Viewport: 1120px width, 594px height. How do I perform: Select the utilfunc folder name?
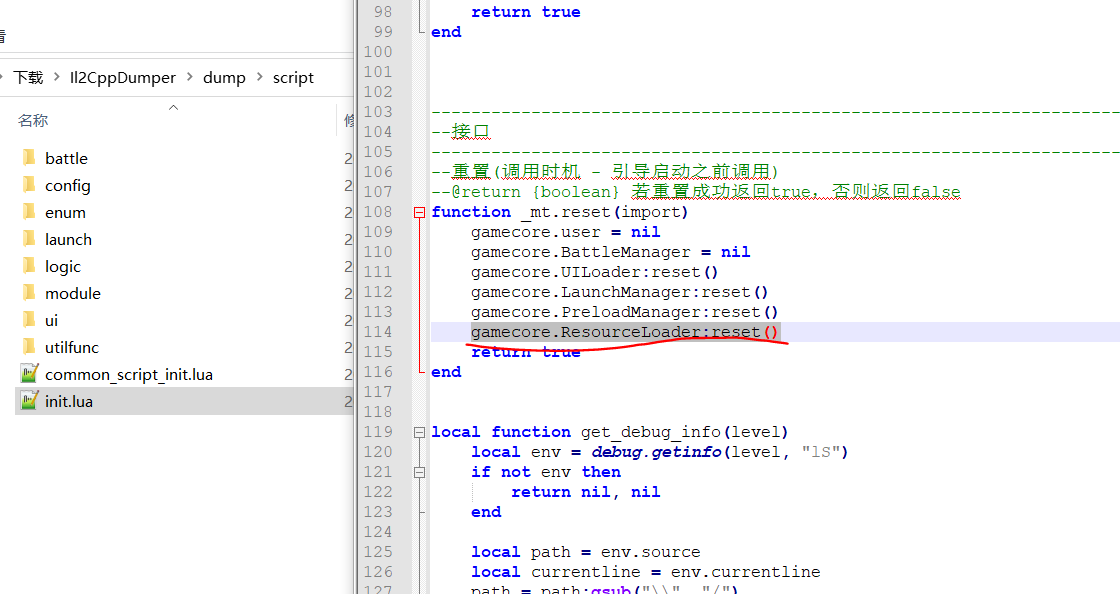click(x=72, y=347)
